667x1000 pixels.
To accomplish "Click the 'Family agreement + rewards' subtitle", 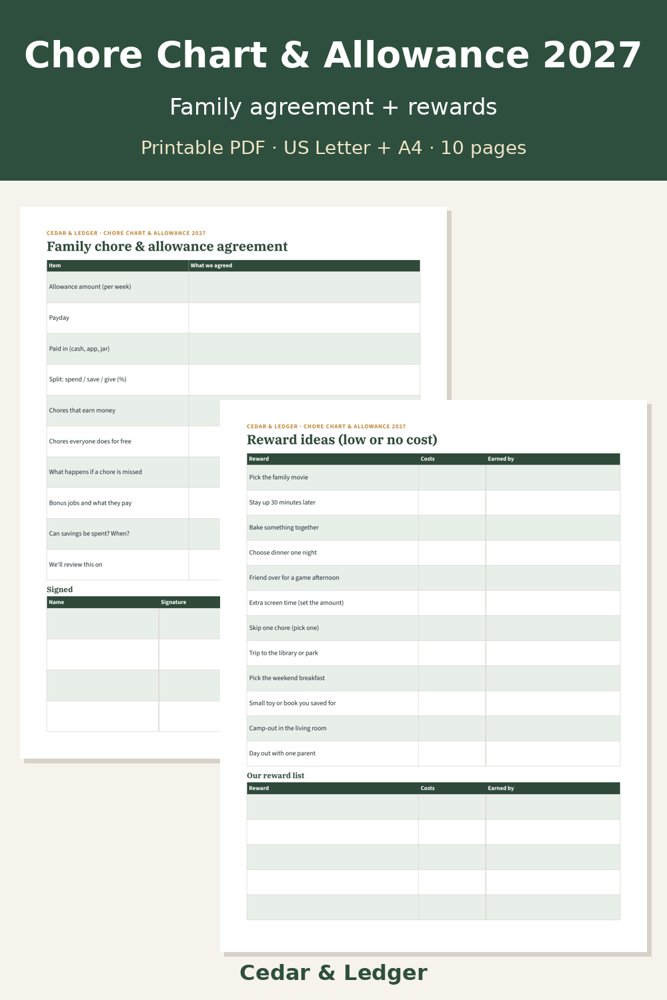I will coord(333,107).
